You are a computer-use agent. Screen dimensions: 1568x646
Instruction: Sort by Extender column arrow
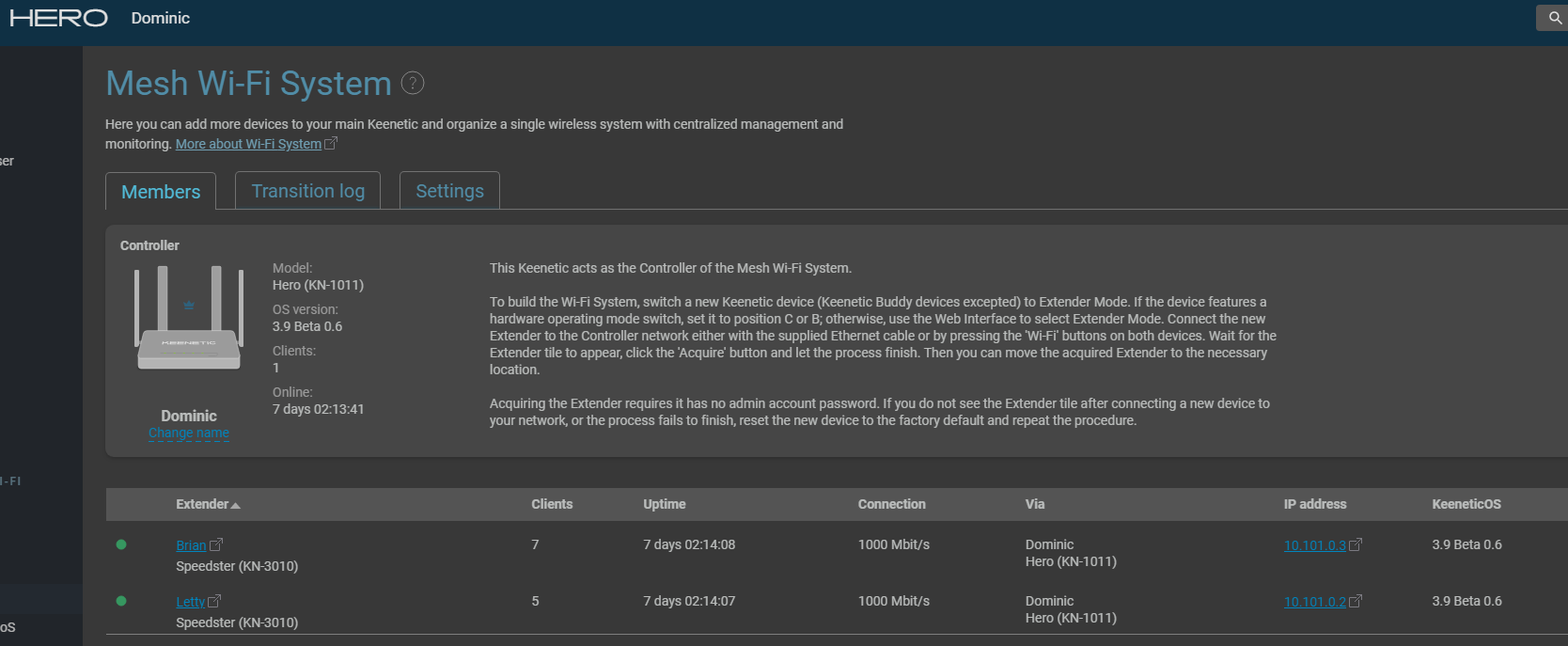[x=235, y=505]
